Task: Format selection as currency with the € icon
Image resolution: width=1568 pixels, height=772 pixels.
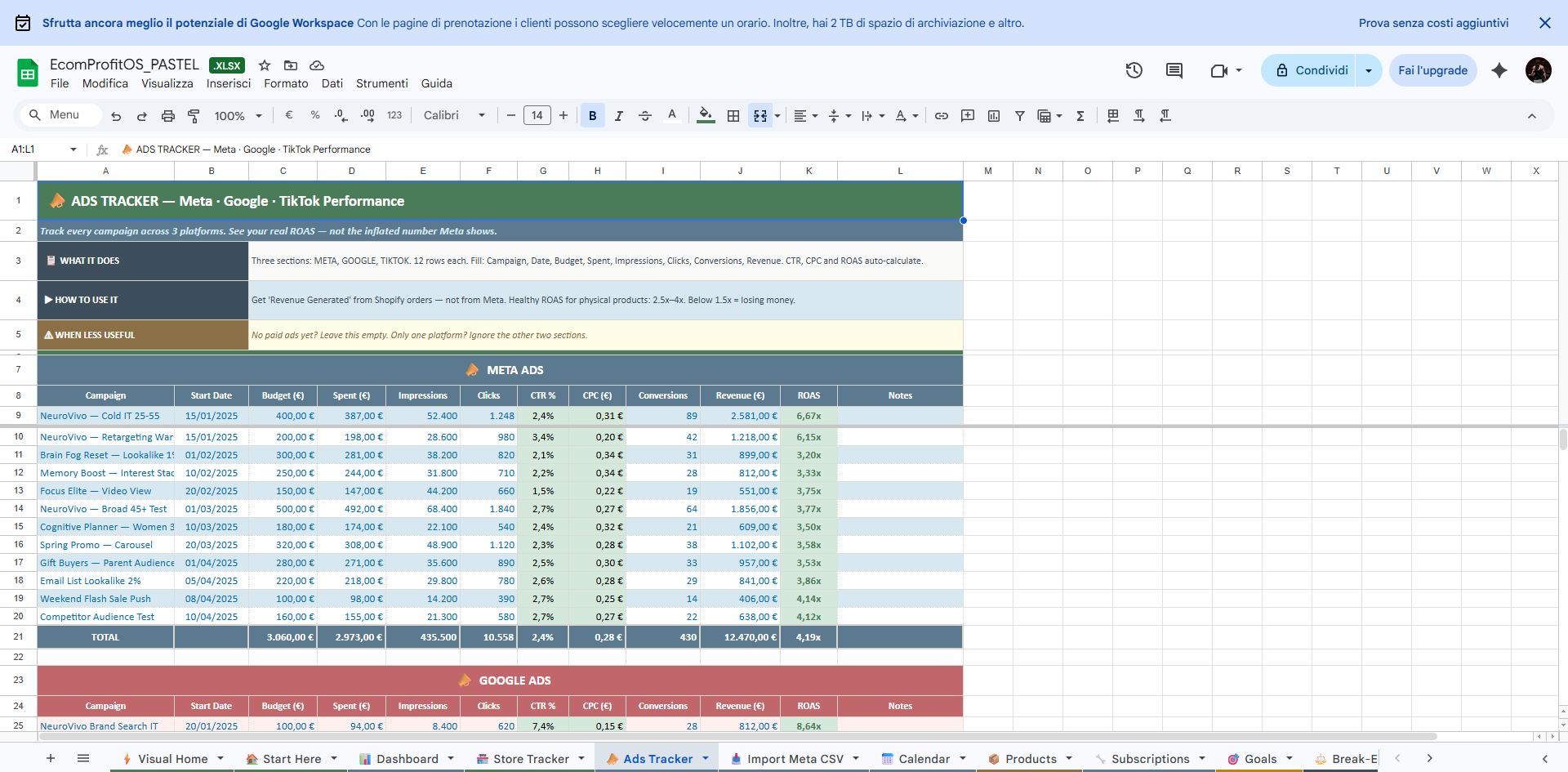Action: pyautogui.click(x=288, y=115)
